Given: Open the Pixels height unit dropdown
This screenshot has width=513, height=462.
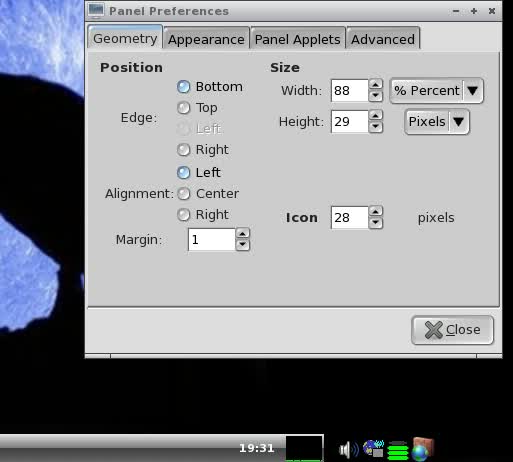Looking at the screenshot, I should pyautogui.click(x=437, y=122).
